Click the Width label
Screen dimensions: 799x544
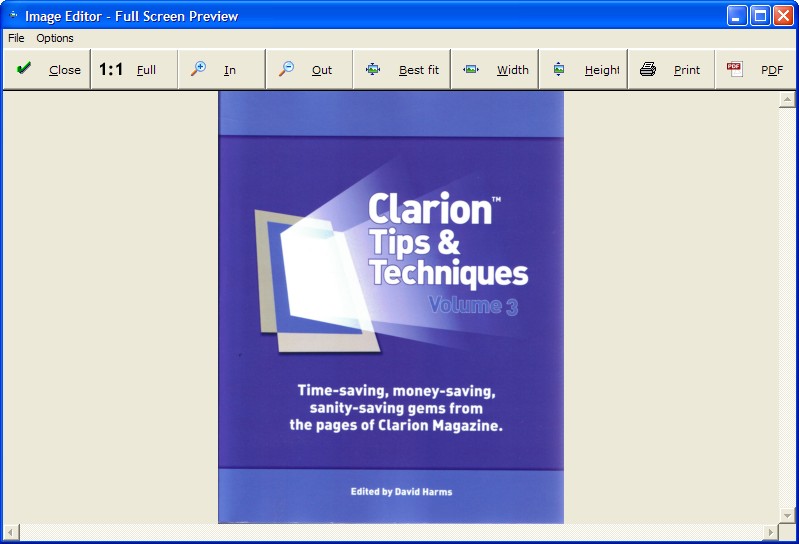click(513, 70)
